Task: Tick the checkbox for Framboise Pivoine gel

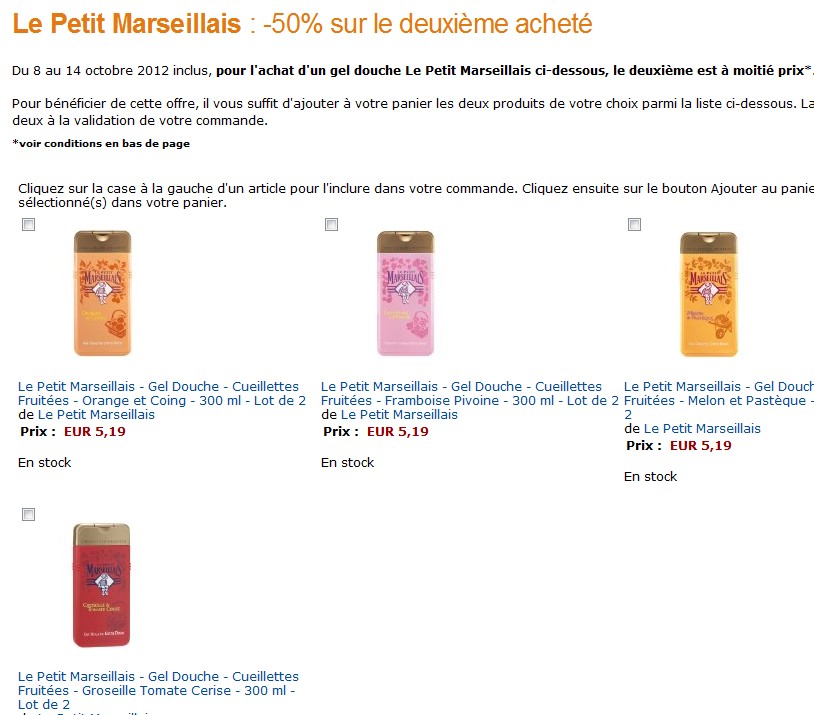Action: coord(331,224)
